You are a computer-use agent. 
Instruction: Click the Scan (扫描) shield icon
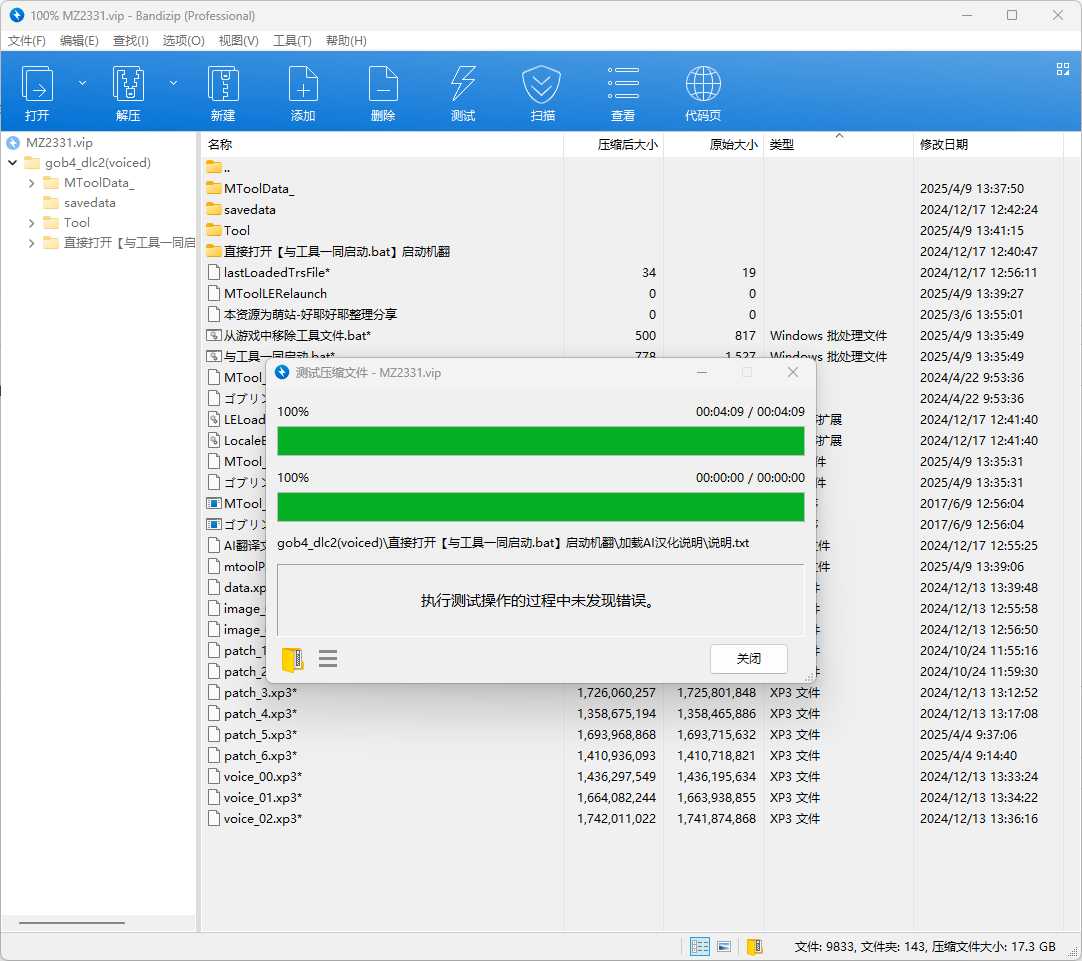point(543,86)
